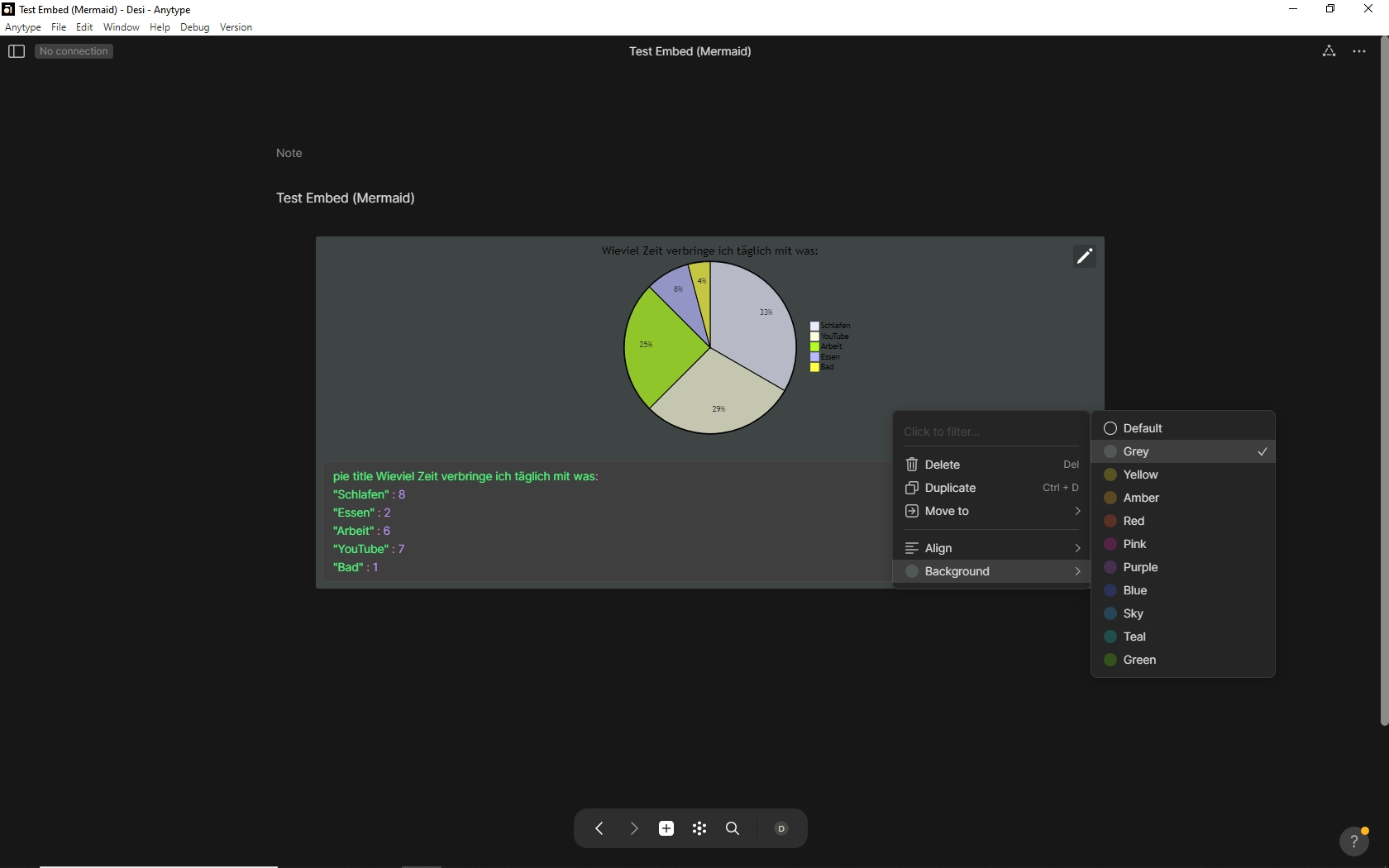The width and height of the screenshot is (1389, 868).
Task: Select Delete in the context menu
Action: point(991,465)
